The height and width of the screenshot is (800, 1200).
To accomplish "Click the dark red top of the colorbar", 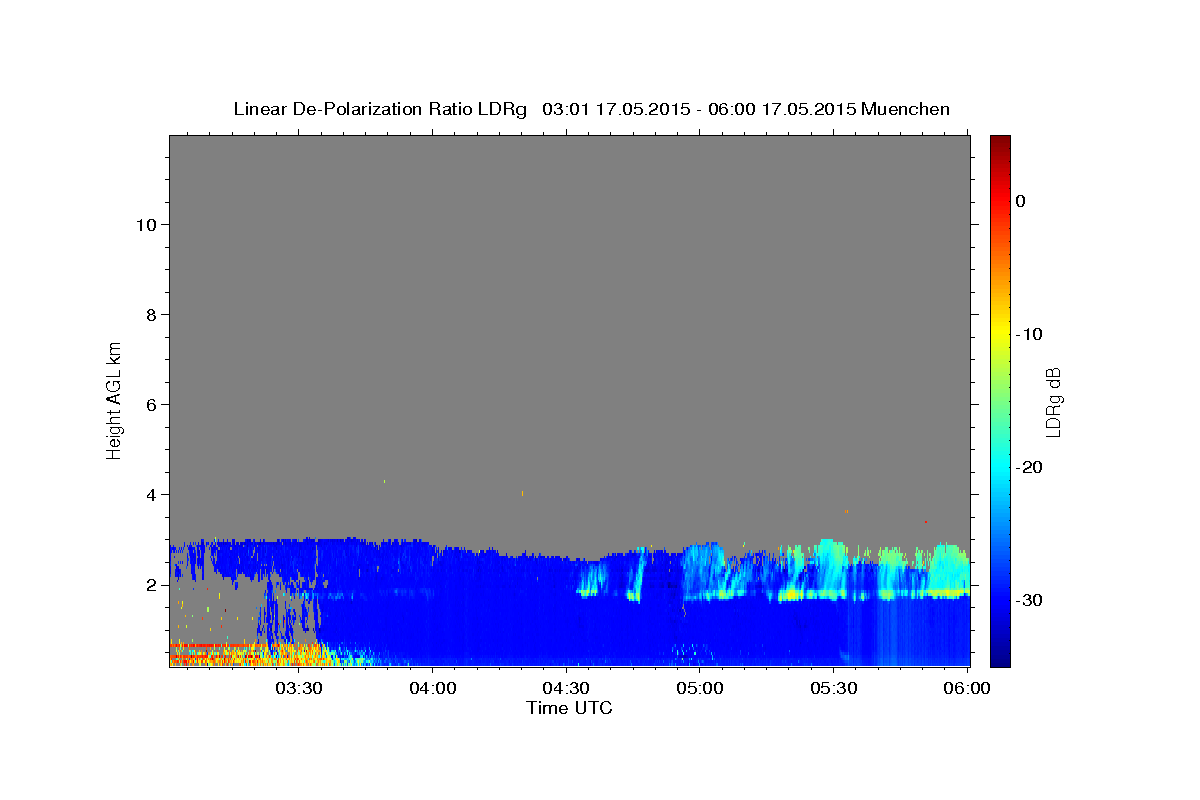I will click(x=1000, y=145).
